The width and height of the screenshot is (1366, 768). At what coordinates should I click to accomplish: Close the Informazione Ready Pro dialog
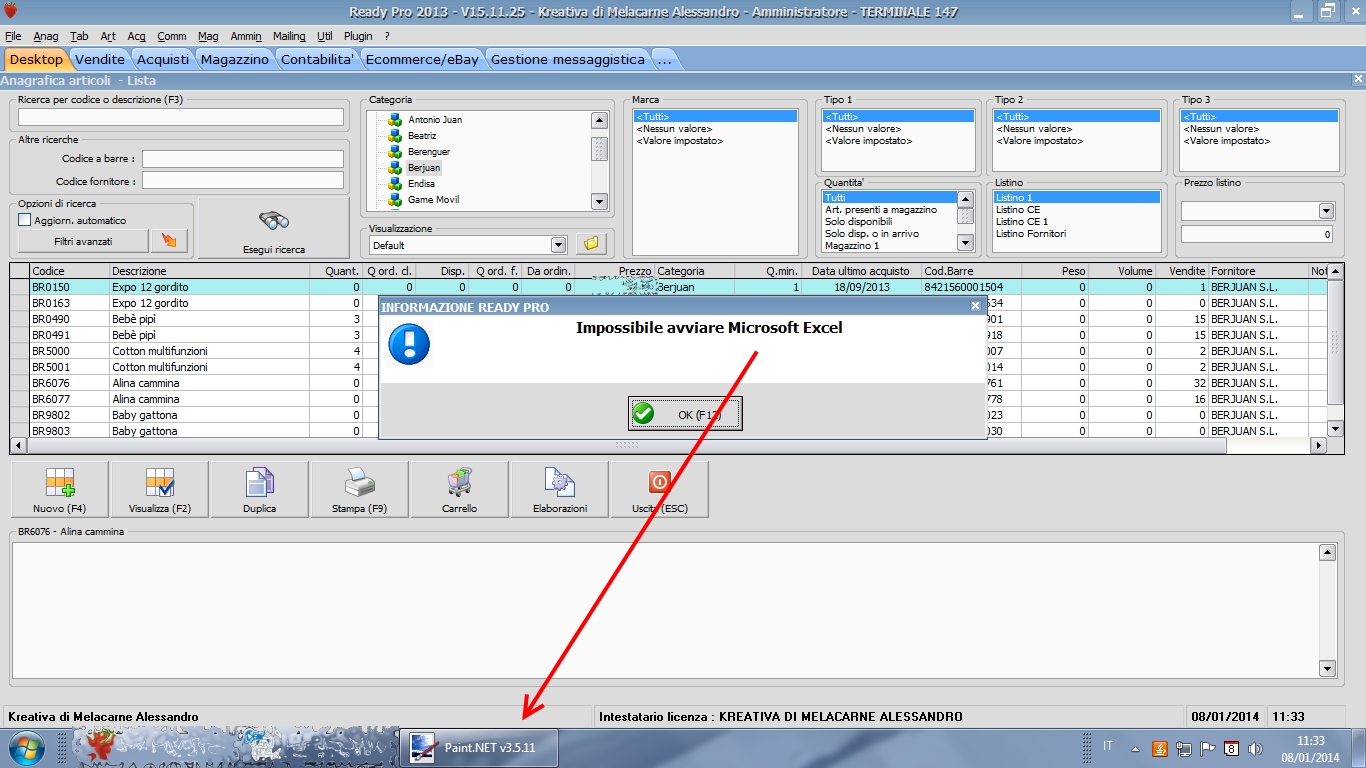tap(975, 306)
